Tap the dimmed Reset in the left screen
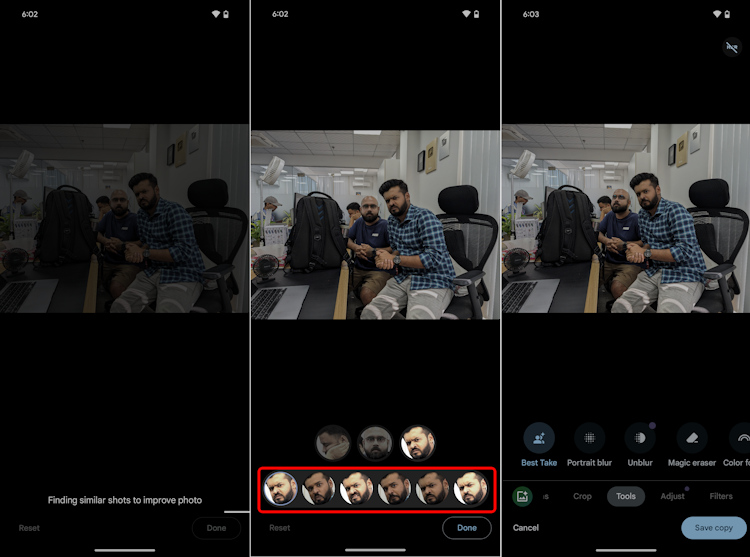The height and width of the screenshot is (557, 750). [29, 528]
